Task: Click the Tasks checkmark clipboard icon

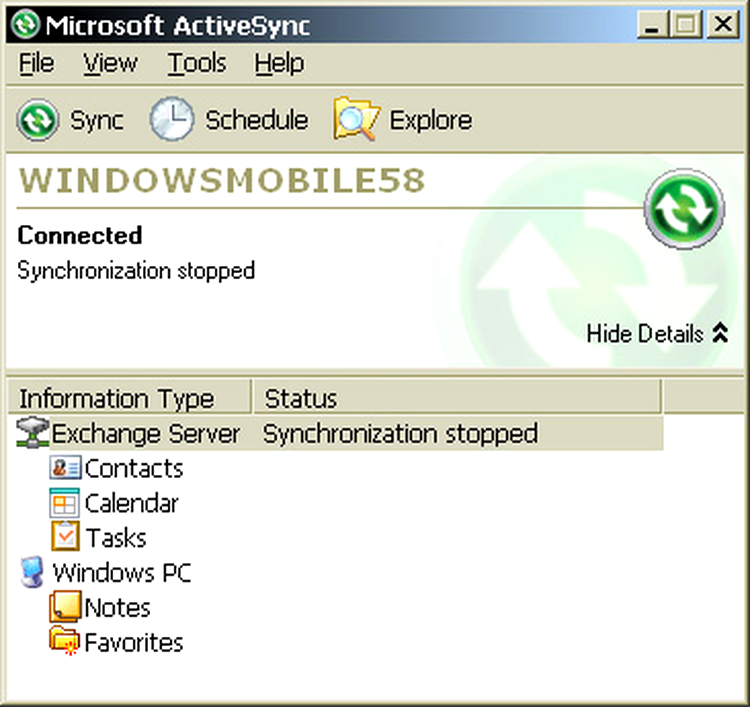Action: click(65, 537)
